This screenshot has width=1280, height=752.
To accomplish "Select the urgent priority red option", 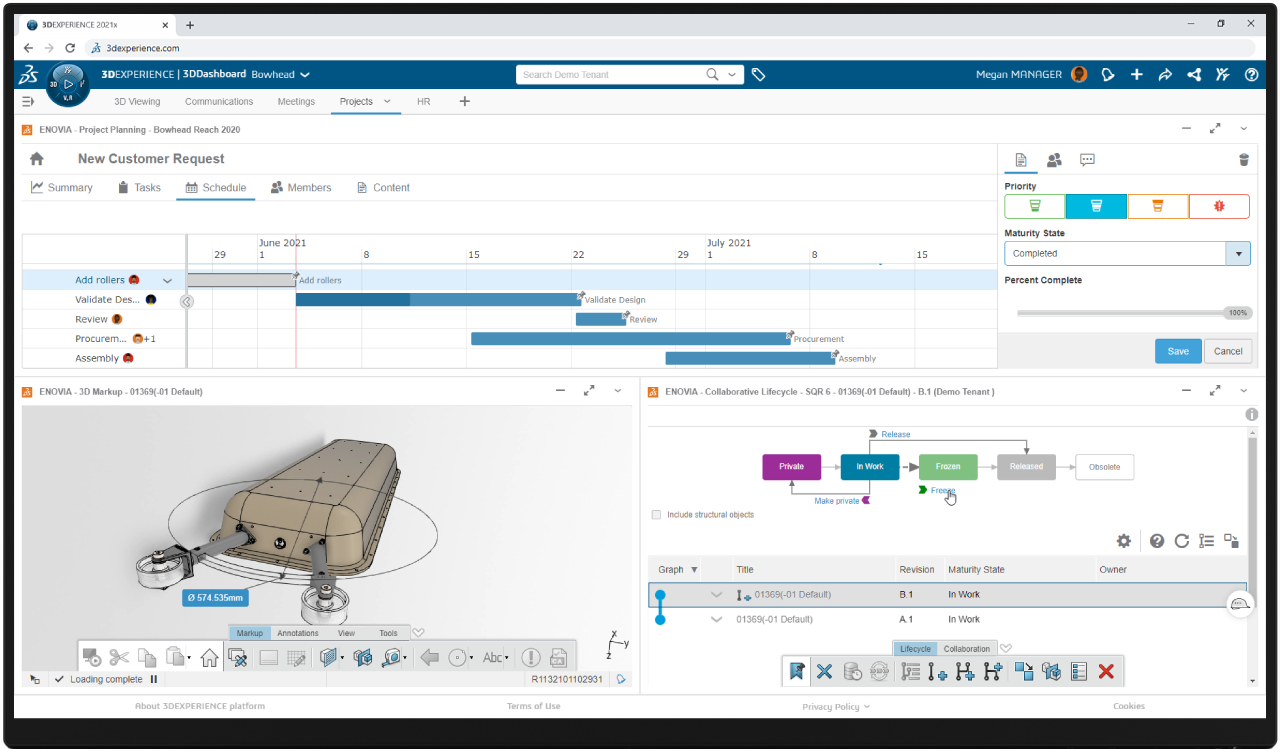I will (1219, 206).
